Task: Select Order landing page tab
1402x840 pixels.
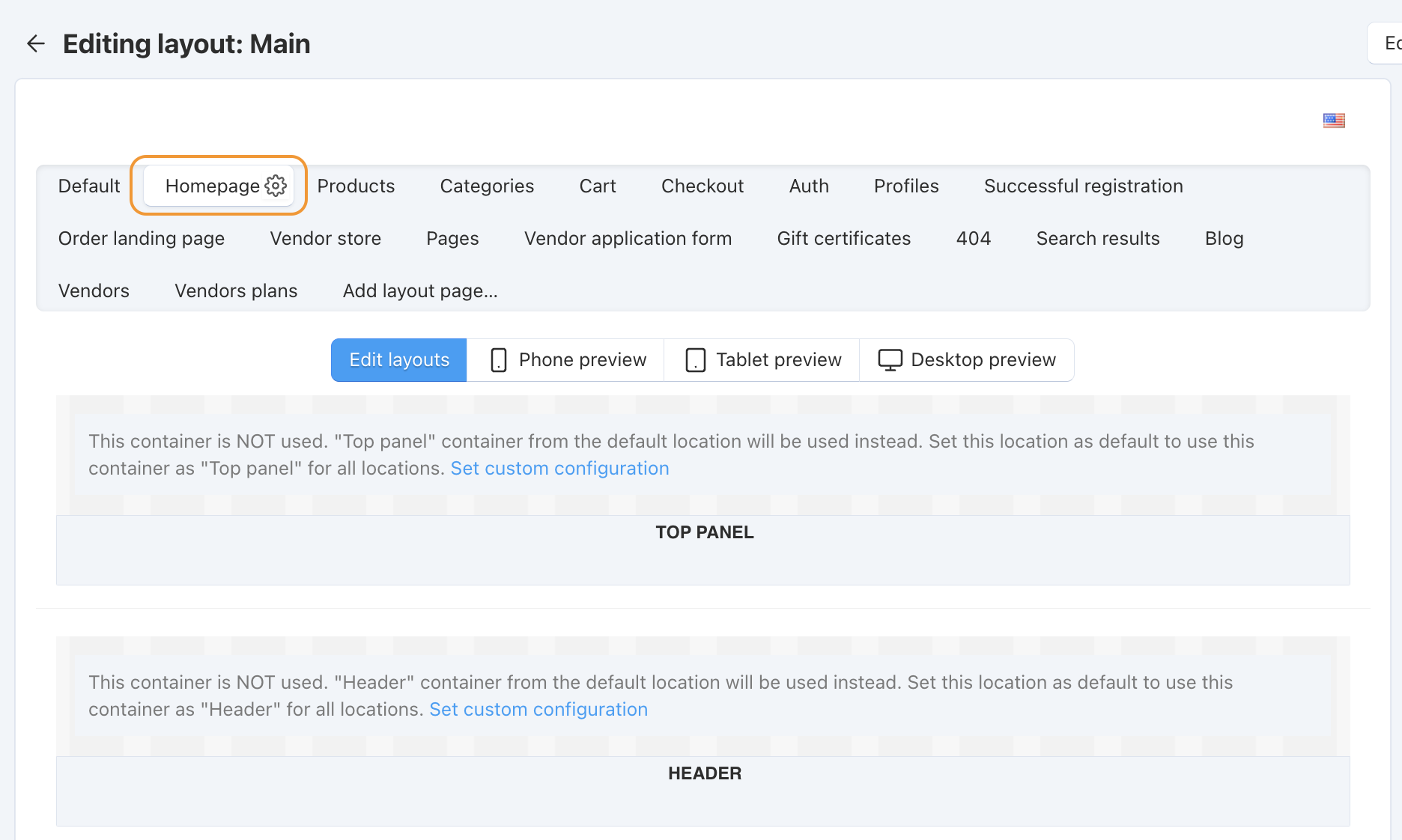Action: [142, 238]
